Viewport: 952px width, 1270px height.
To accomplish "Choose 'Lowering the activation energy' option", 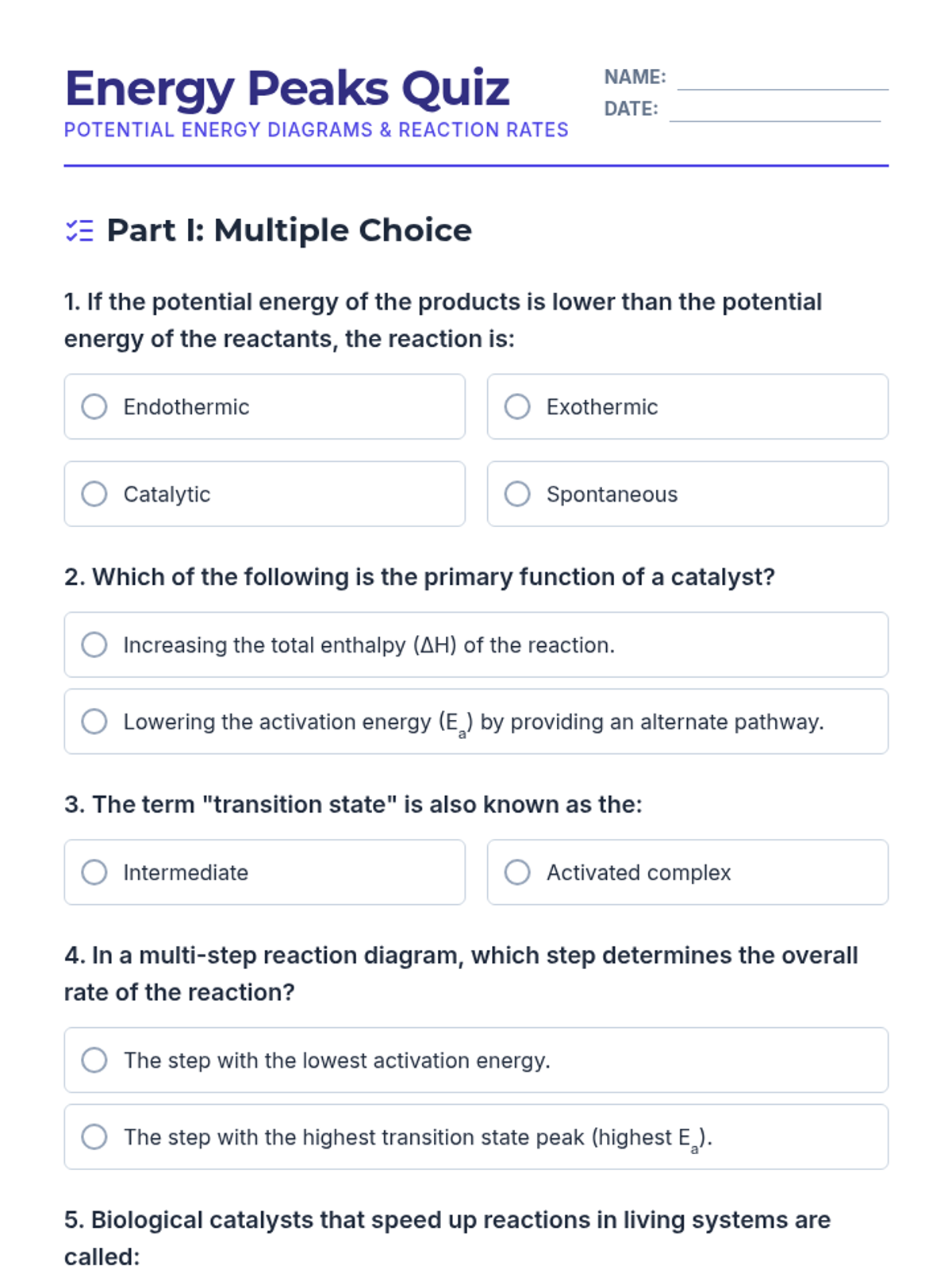I will 94,722.
